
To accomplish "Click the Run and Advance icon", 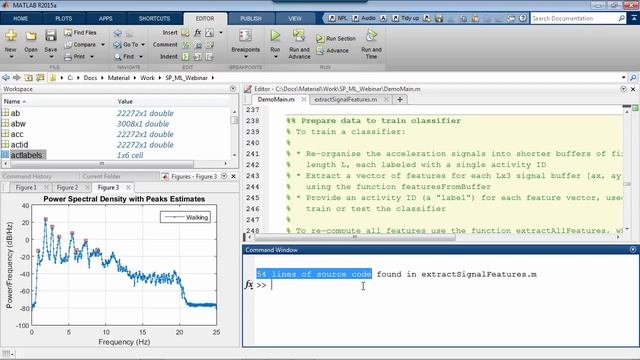I will (x=299, y=36).
